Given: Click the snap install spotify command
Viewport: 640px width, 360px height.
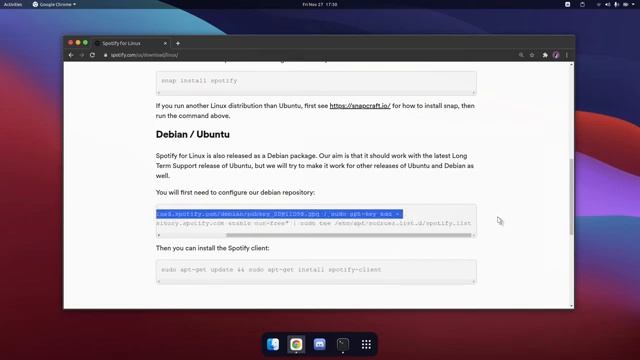Looking at the screenshot, I should pyautogui.click(x=199, y=80).
